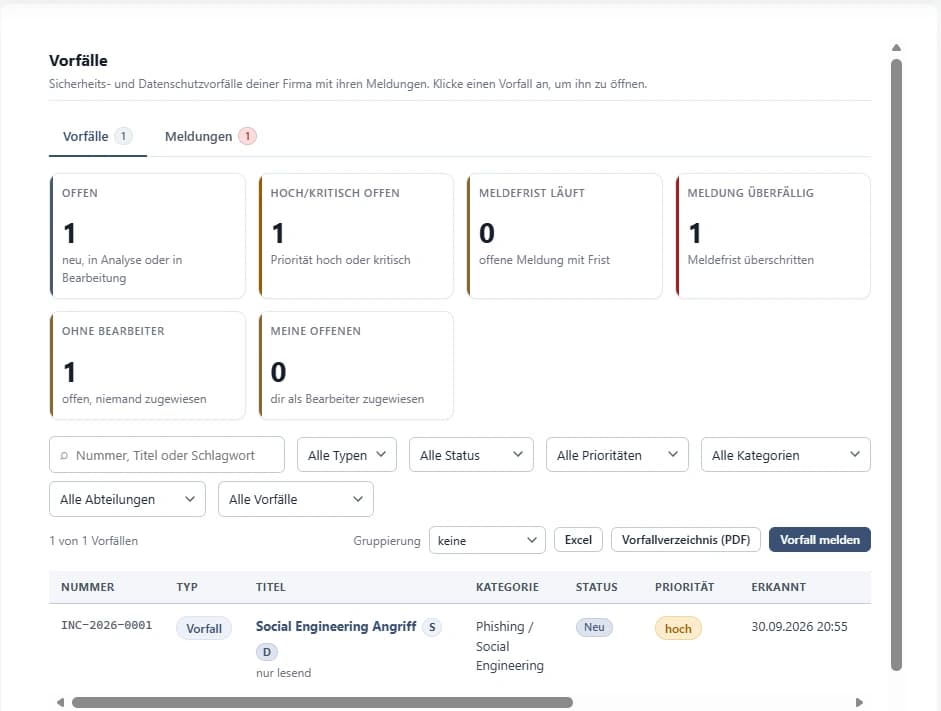This screenshot has width=941, height=711.
Task: Expand the Alle Typen dropdown
Action: point(347,455)
